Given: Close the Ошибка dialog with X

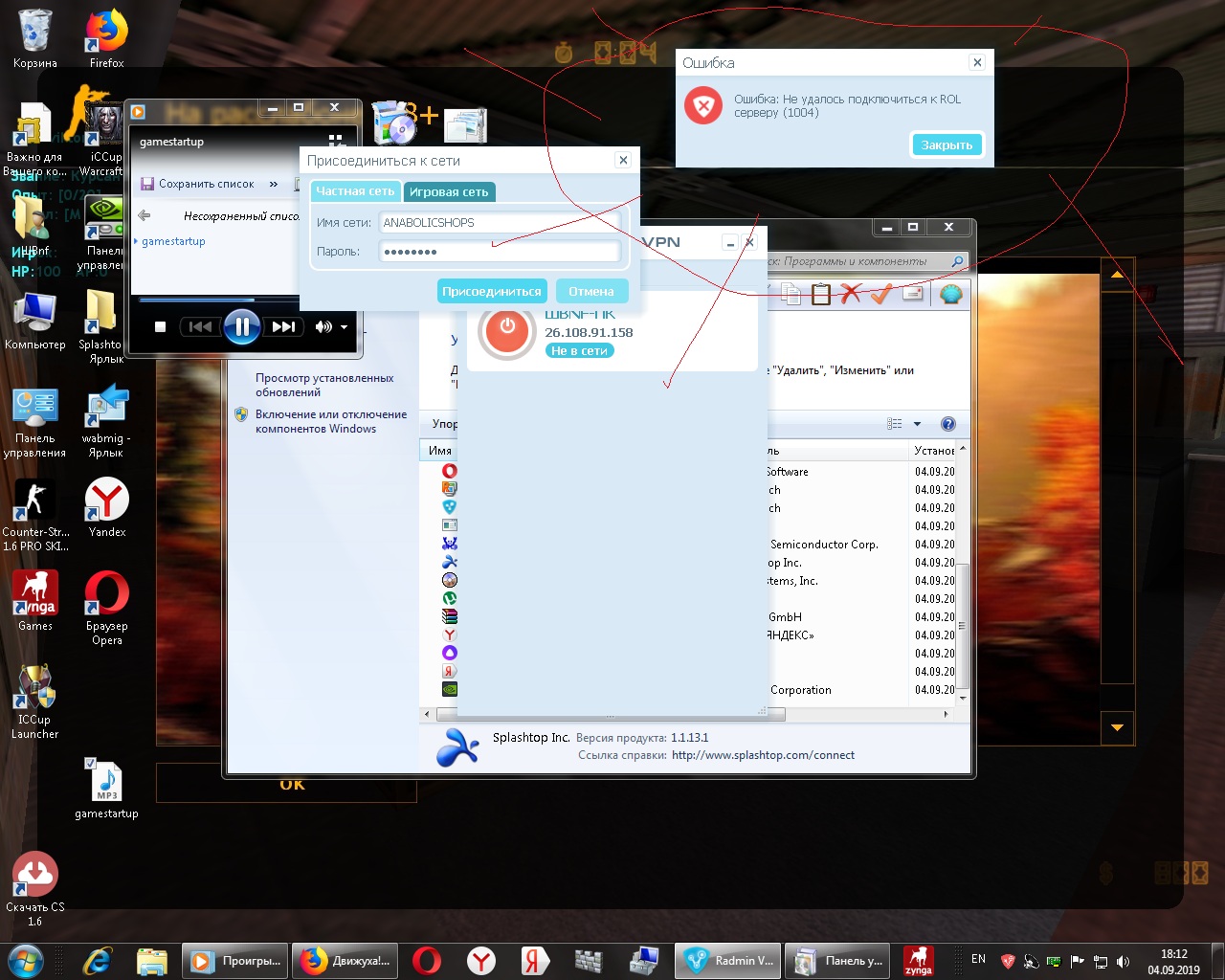Looking at the screenshot, I should (977, 62).
